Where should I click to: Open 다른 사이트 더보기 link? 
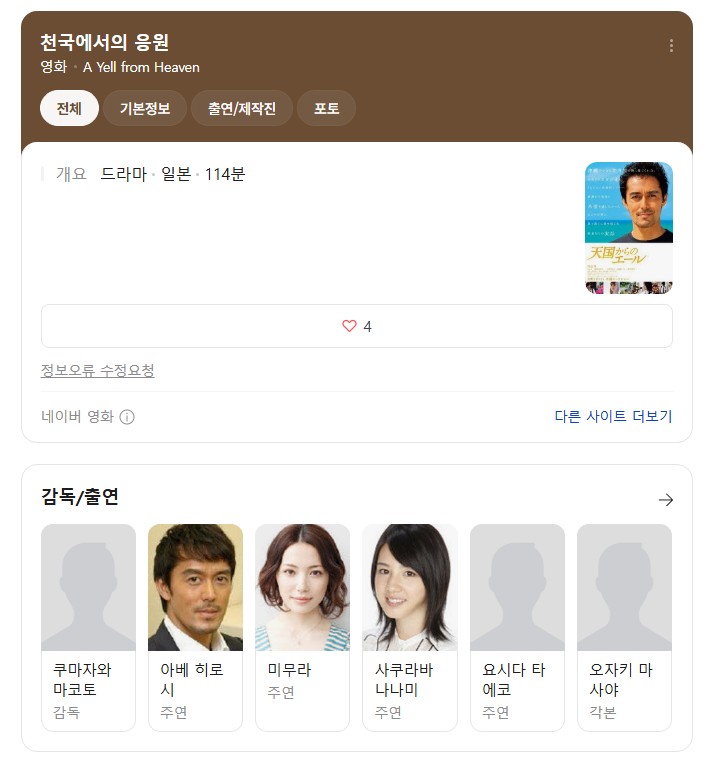tap(613, 416)
